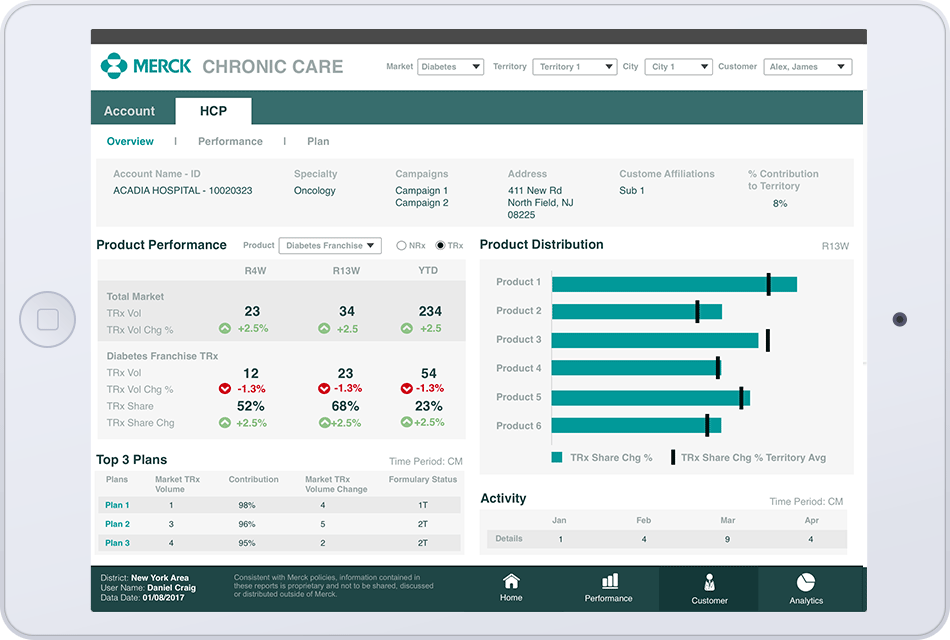This screenshot has width=950, height=640.
Task: Open Analytics using the pie-chart icon
Action: (806, 588)
